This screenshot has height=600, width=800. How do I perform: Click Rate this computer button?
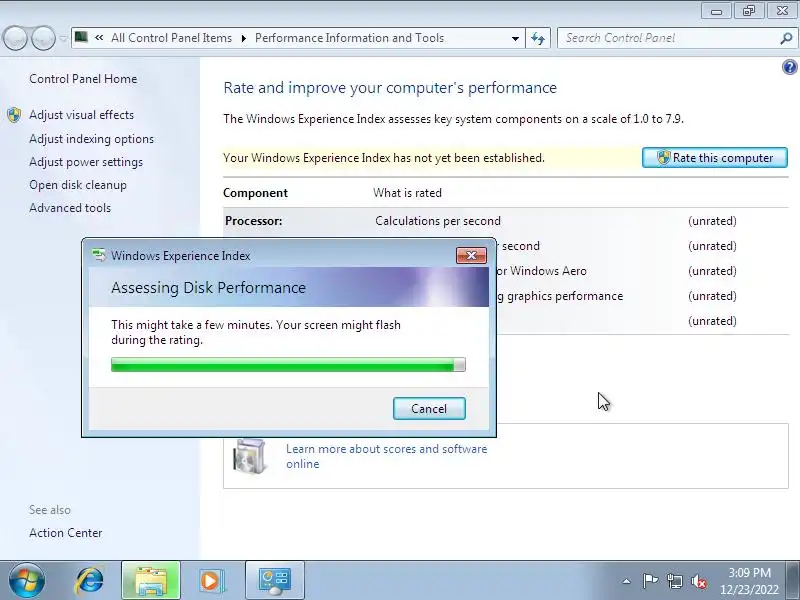point(715,158)
